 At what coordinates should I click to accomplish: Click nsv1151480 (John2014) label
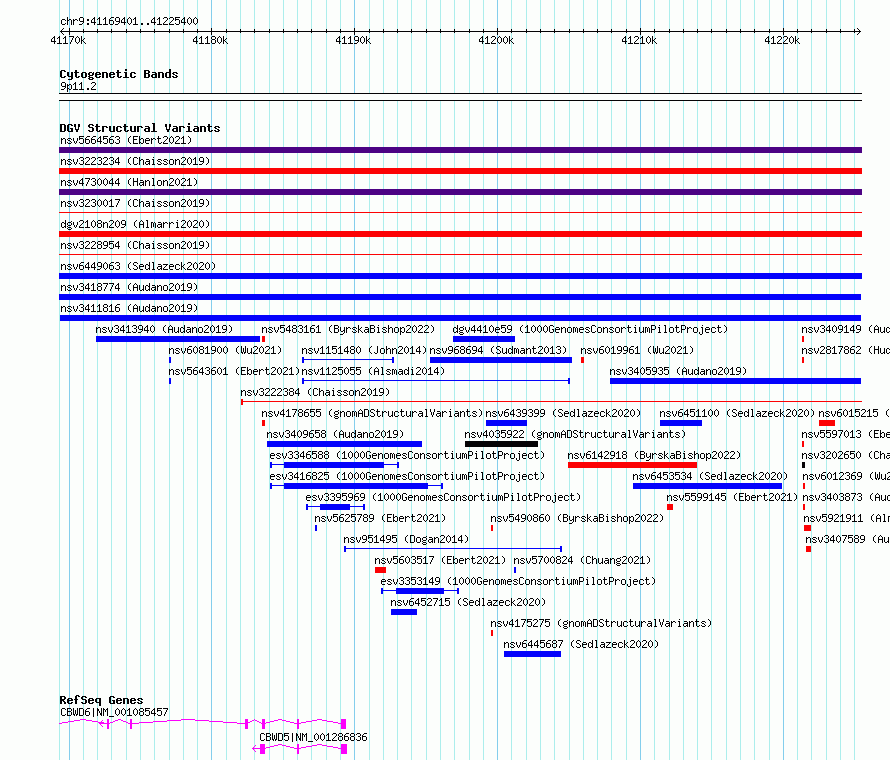click(364, 350)
